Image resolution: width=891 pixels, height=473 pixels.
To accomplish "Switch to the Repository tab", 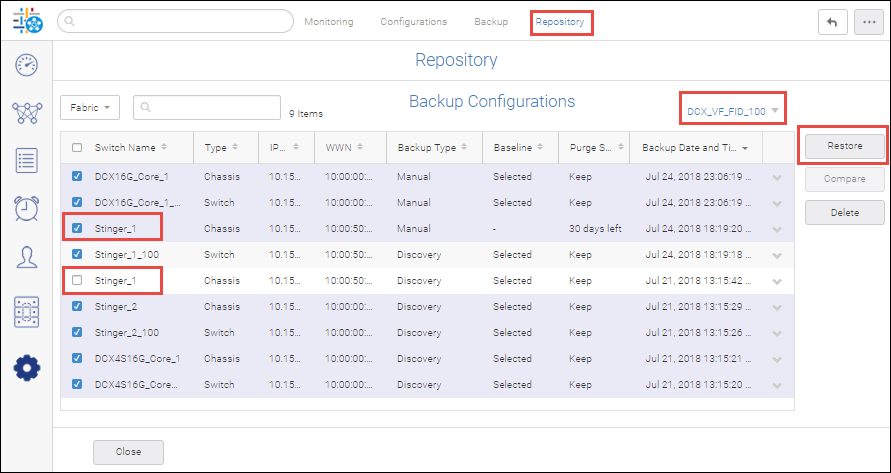I will click(560, 22).
